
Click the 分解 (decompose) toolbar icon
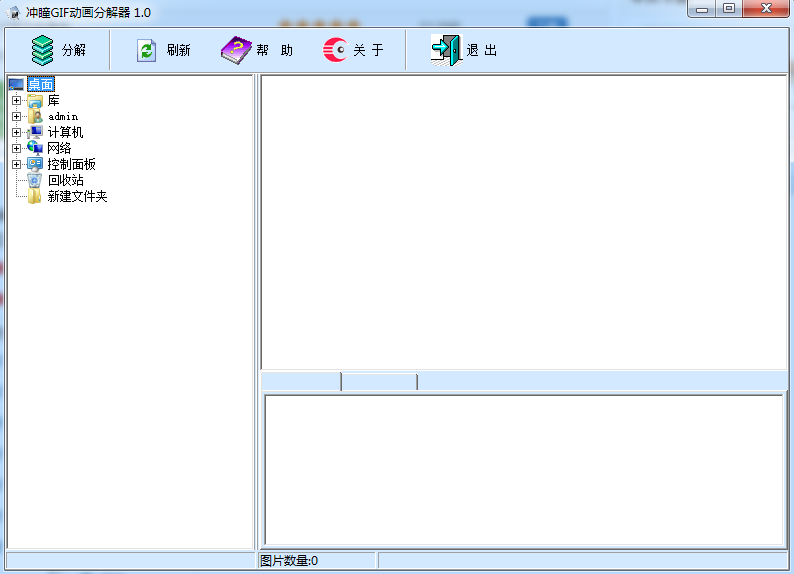(42, 50)
